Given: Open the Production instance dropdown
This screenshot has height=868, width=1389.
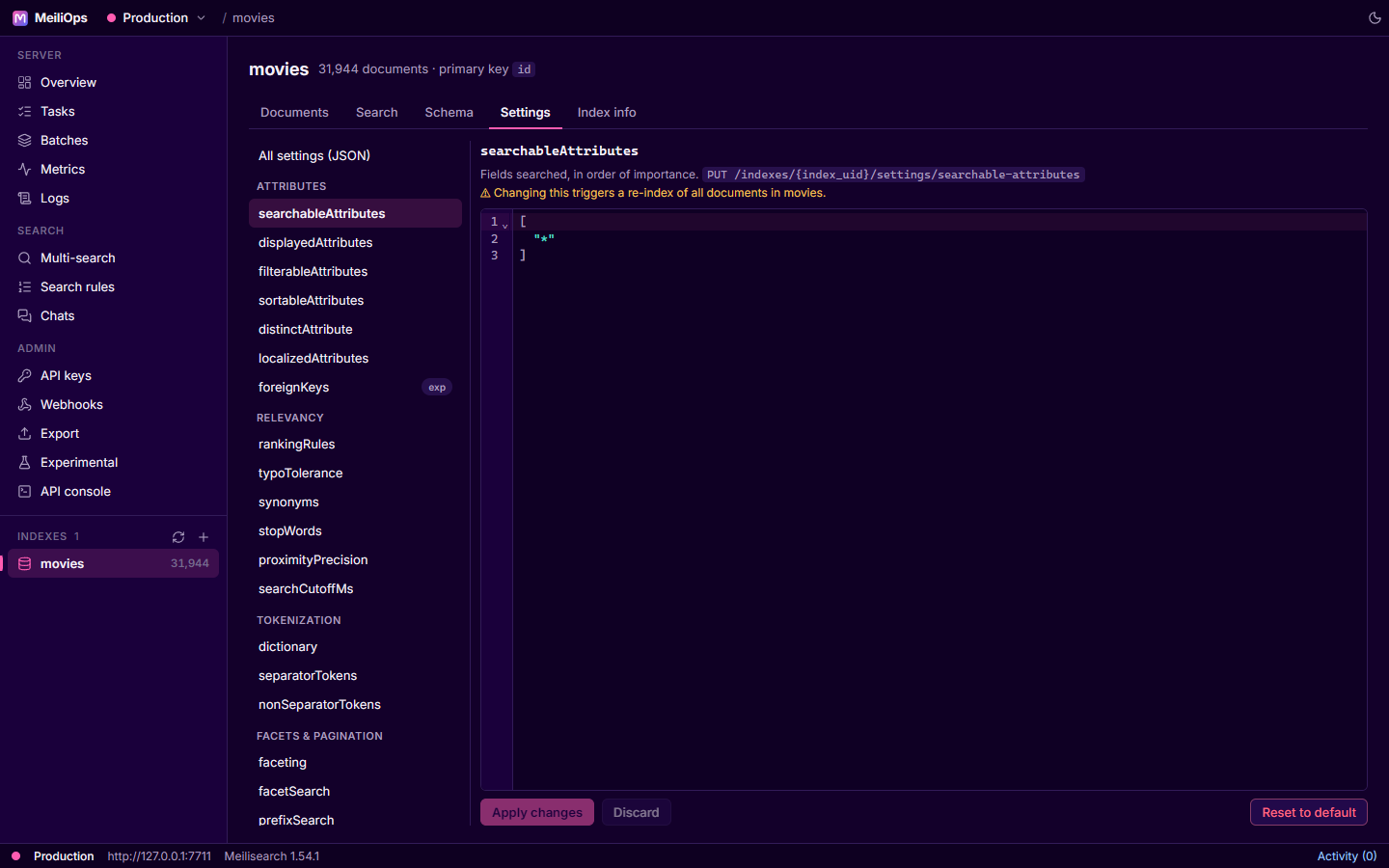Looking at the screenshot, I should pyautogui.click(x=156, y=18).
